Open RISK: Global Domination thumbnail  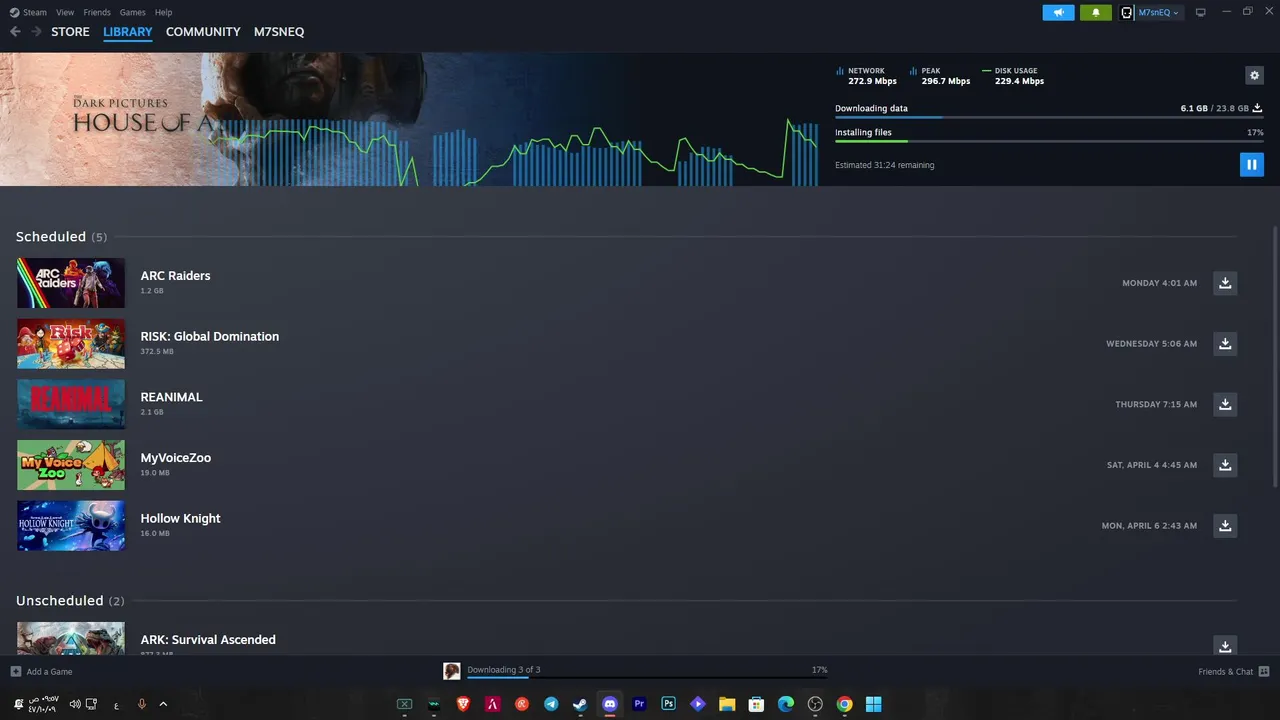(x=71, y=344)
